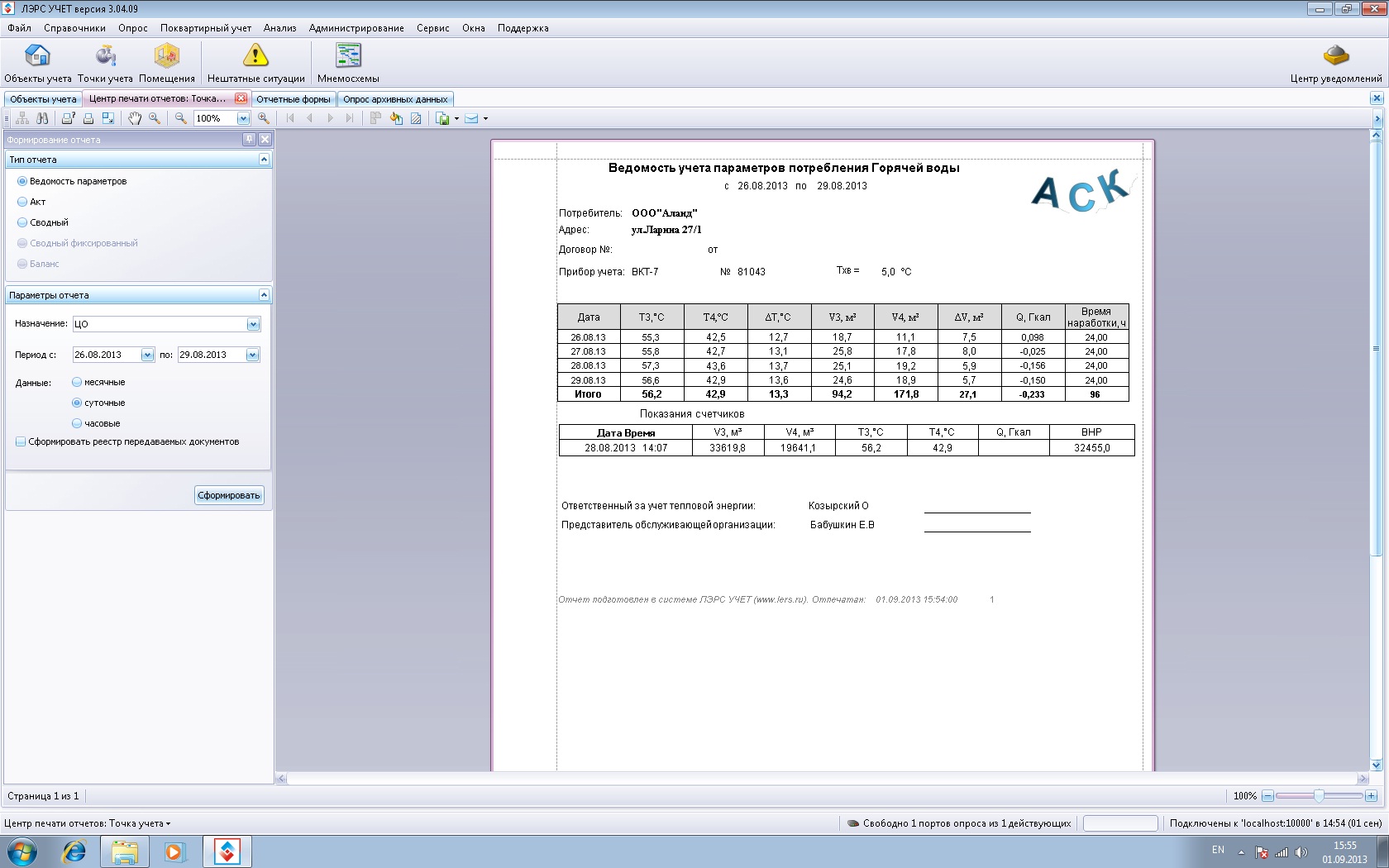Image resolution: width=1389 pixels, height=868 pixels.
Task: Click the zoom in magnifier icon
Action: [x=264, y=118]
